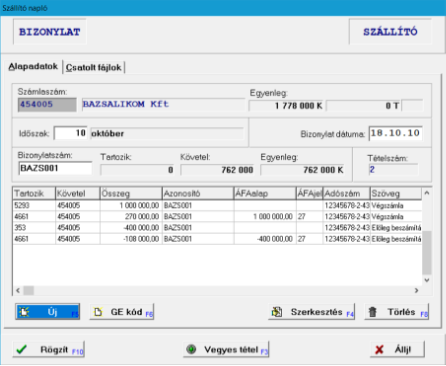Click the ÁFAjel column header
446x366 pixels.
tap(310, 193)
